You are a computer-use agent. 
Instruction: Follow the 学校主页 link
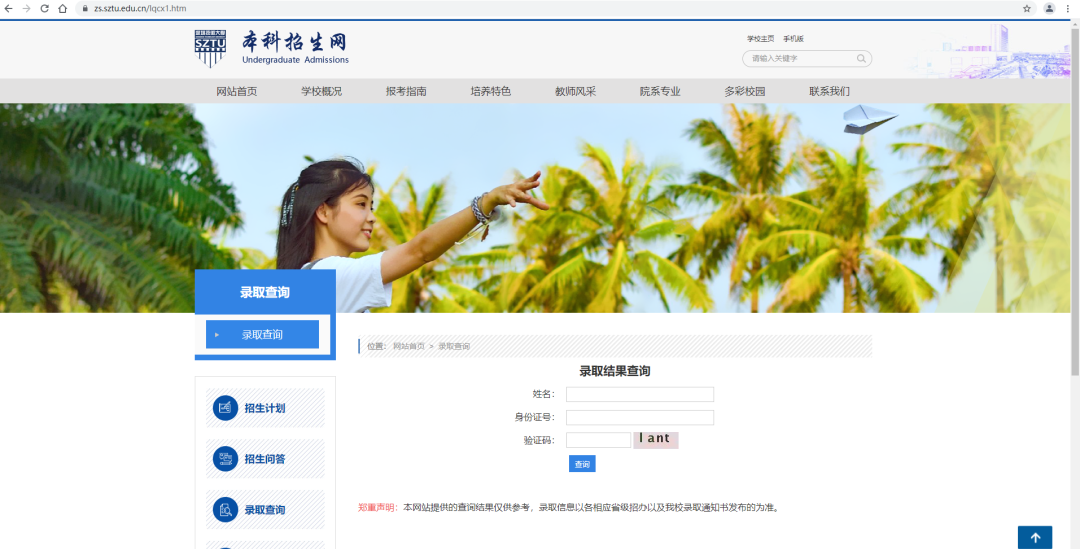point(760,39)
